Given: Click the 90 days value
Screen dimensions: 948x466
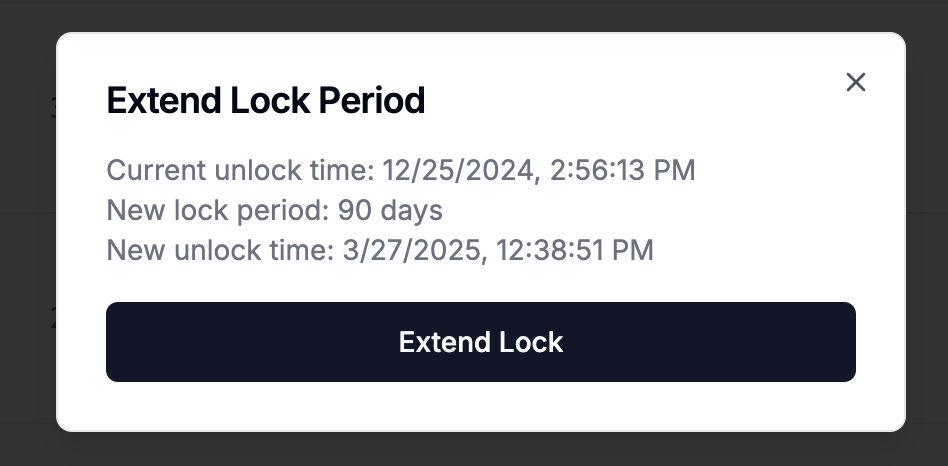Looking at the screenshot, I should tap(390, 210).
